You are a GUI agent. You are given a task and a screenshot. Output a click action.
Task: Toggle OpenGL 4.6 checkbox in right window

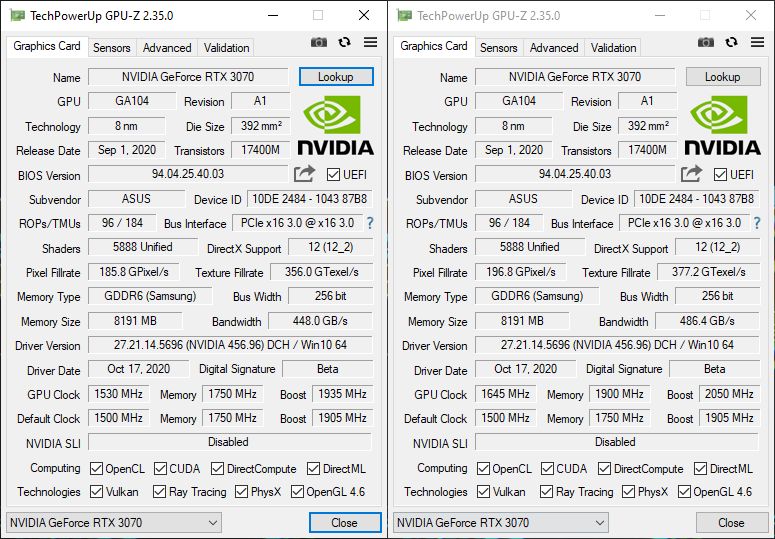(x=685, y=492)
